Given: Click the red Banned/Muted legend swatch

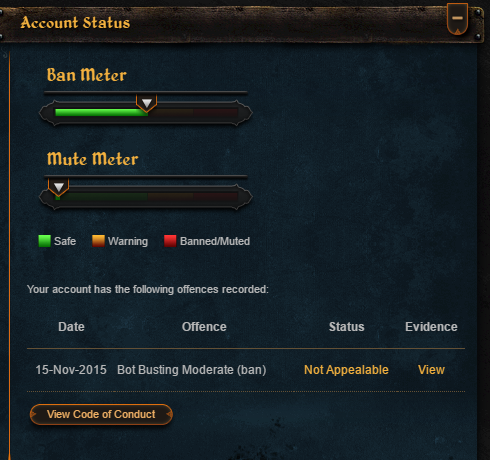Looking at the screenshot, I should (170, 241).
